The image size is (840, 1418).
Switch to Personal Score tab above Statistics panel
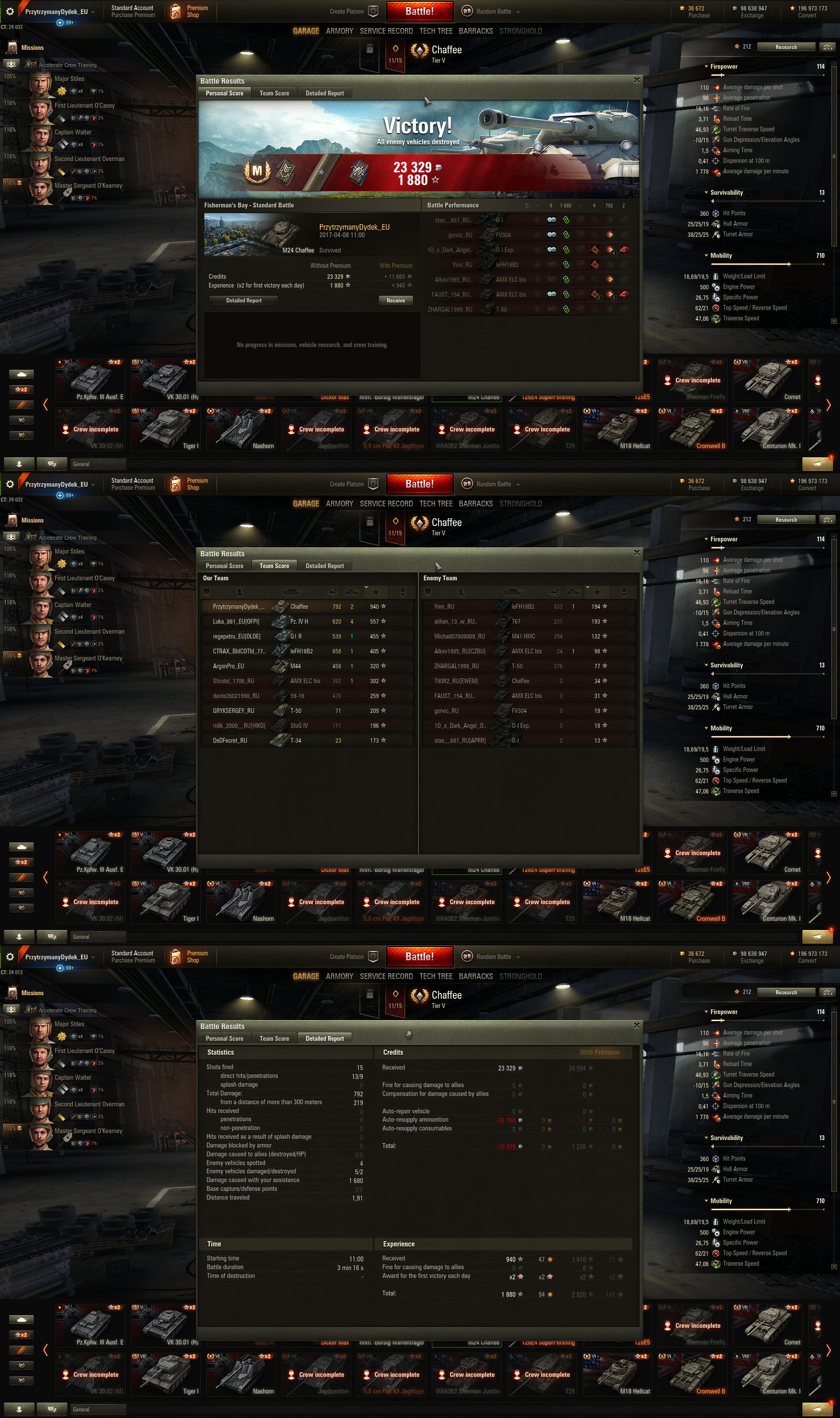click(x=224, y=1038)
